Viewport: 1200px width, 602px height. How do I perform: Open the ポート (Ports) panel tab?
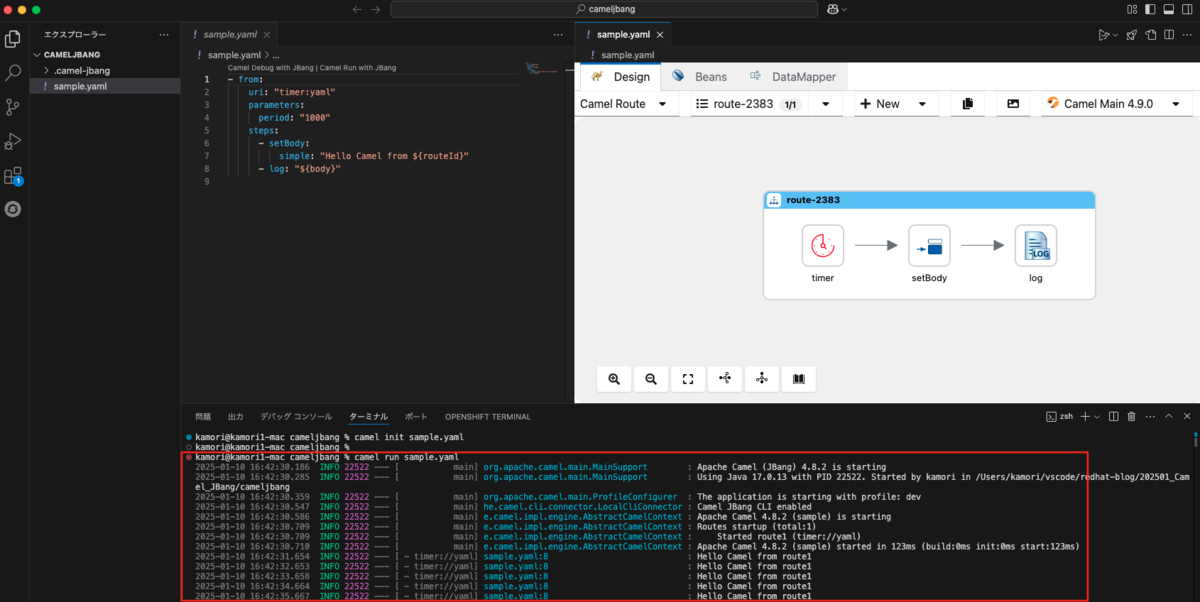pyautogui.click(x=416, y=416)
